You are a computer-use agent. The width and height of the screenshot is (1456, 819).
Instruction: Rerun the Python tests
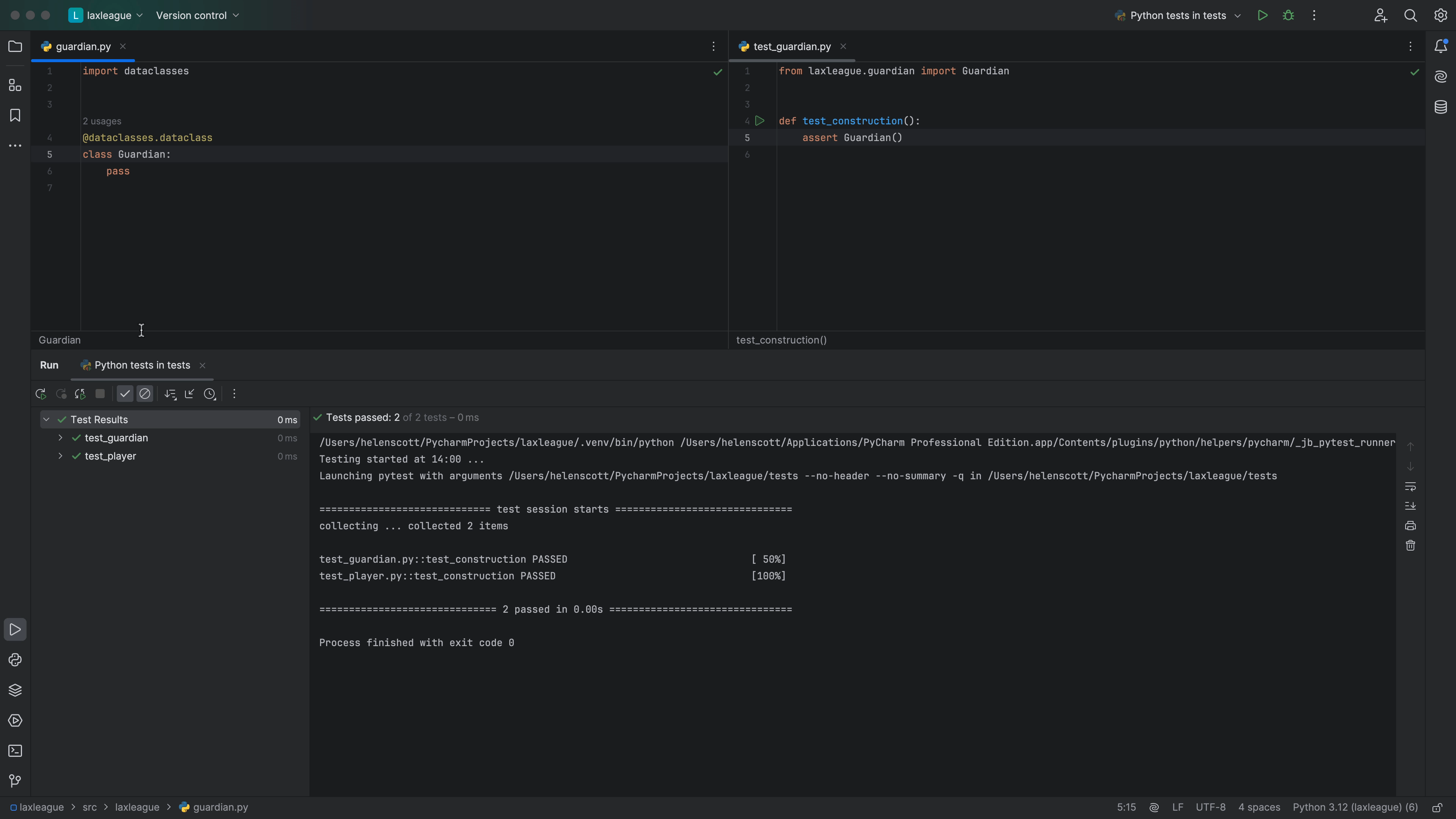click(40, 394)
